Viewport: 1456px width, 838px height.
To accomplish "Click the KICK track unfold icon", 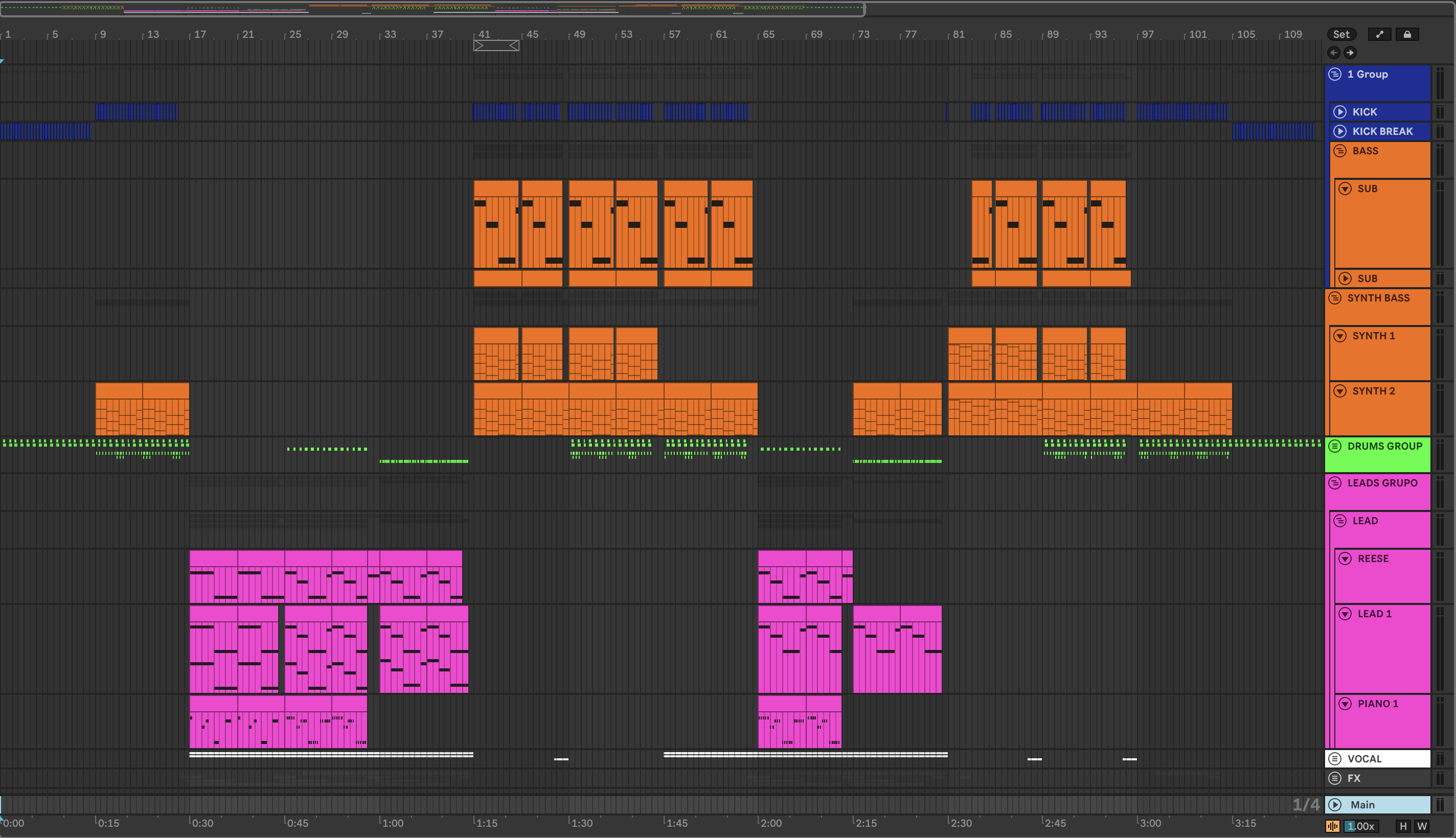I will click(1340, 112).
